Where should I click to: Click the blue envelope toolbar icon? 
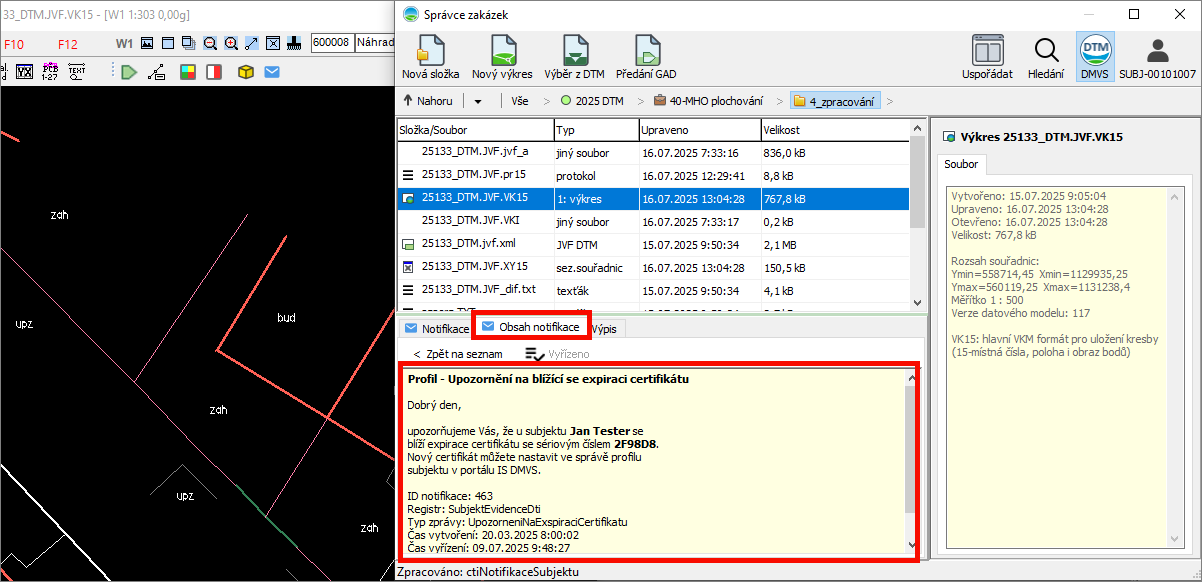point(271,72)
